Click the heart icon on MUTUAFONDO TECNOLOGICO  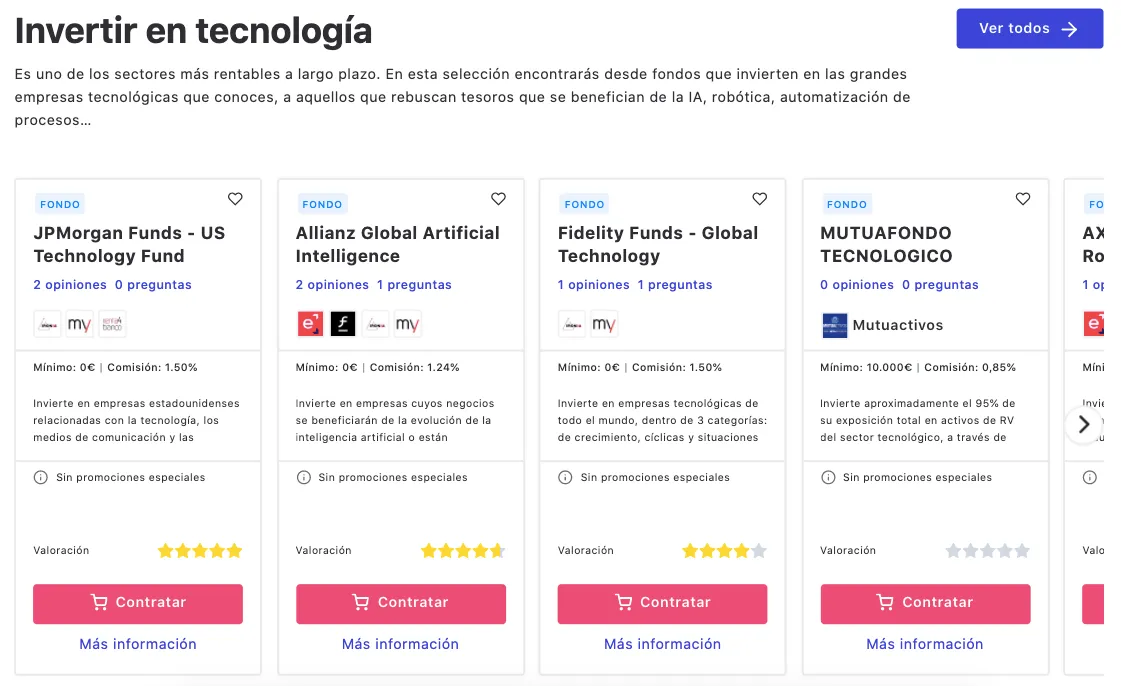(x=1022, y=199)
